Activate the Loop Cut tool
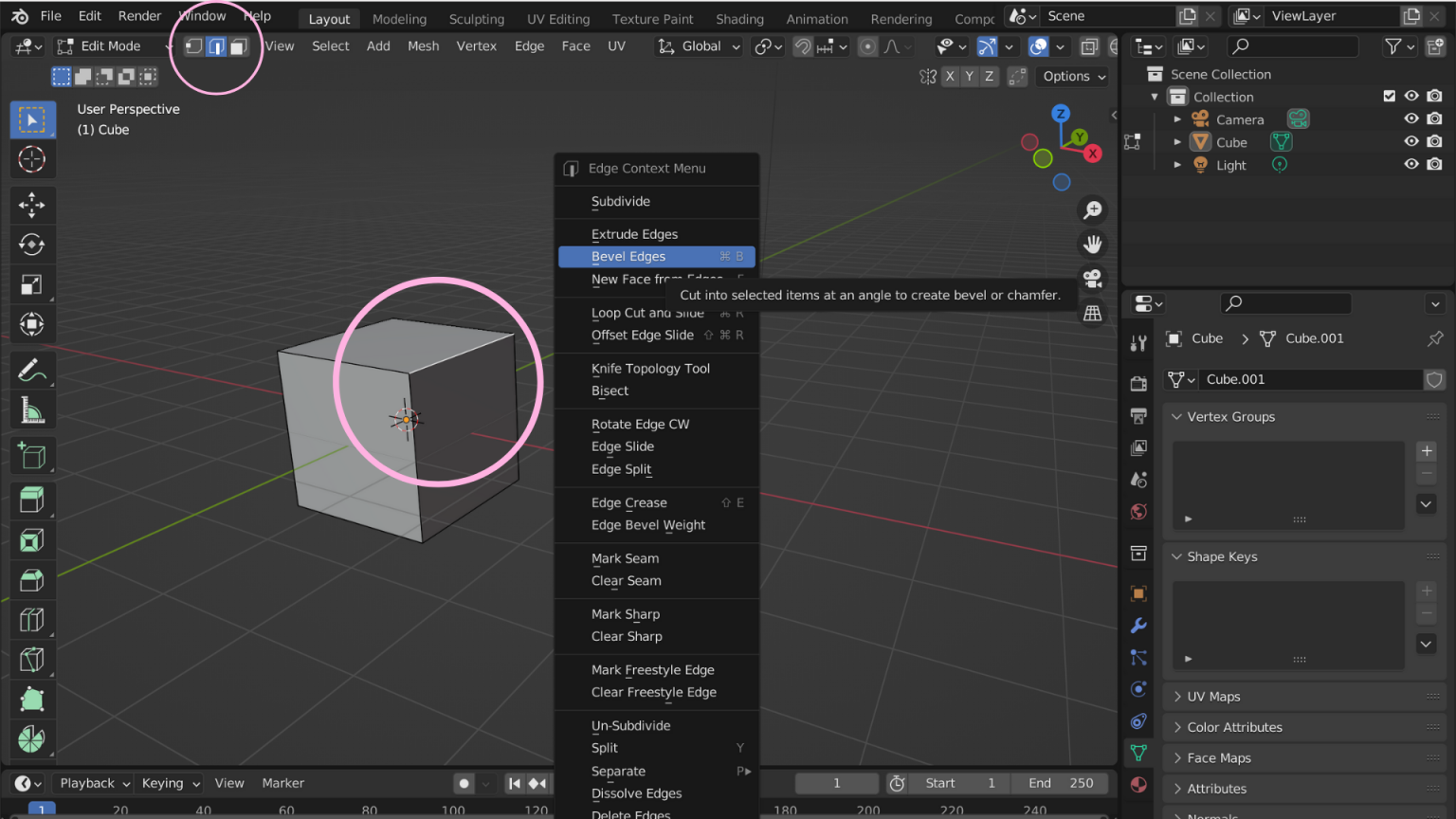The image size is (1456, 819). tap(32, 619)
